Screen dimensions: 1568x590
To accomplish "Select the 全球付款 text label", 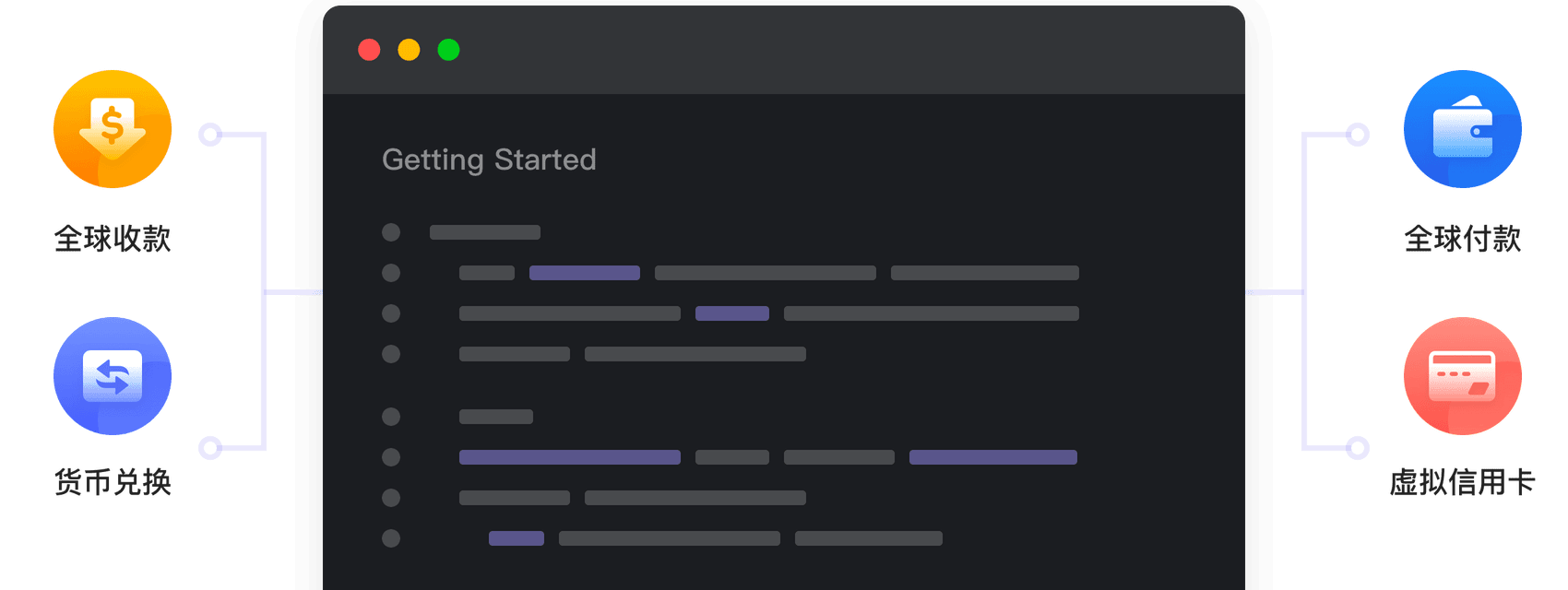I will pyautogui.click(x=1462, y=239).
